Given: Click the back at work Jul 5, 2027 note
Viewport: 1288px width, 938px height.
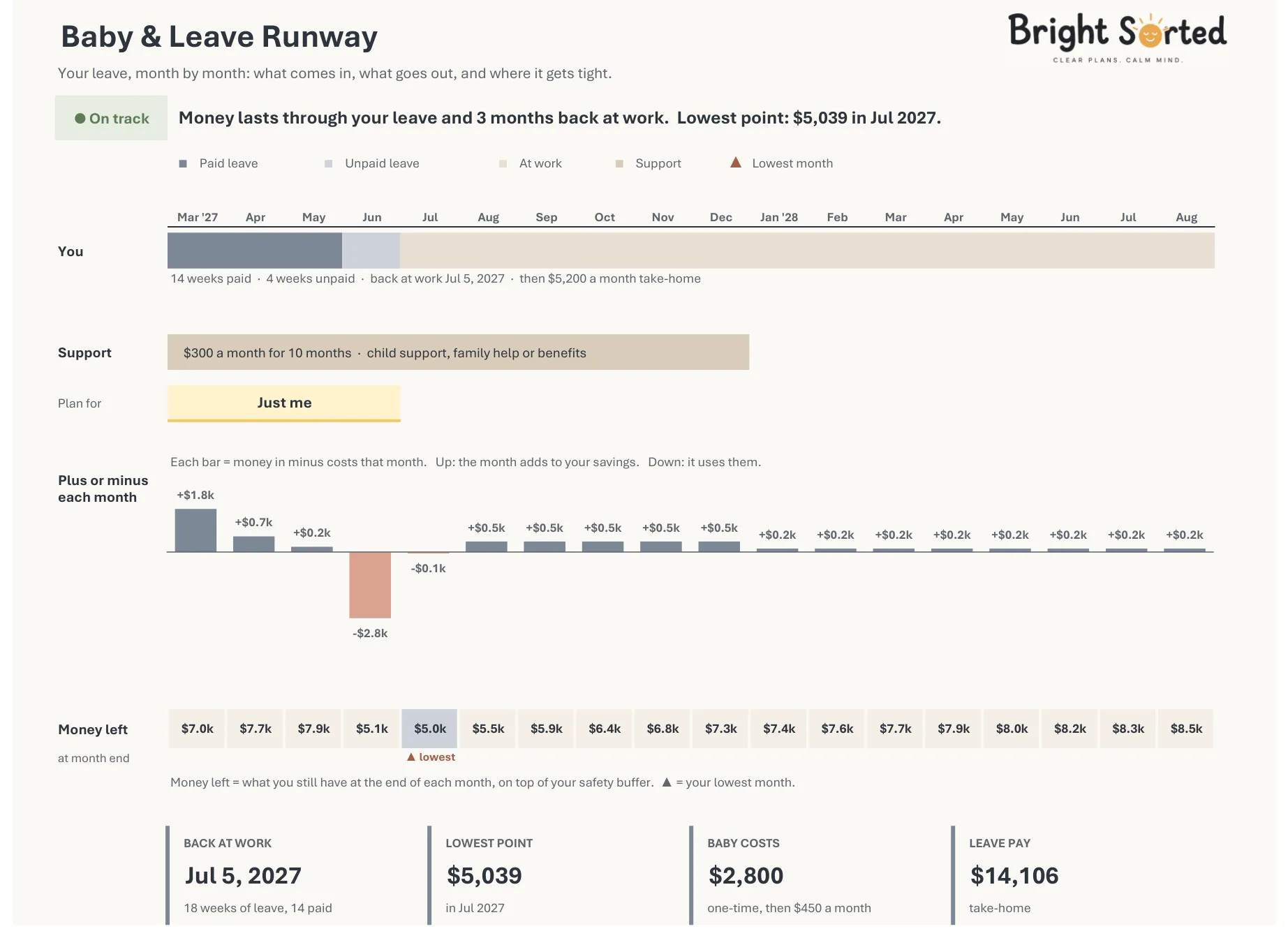Looking at the screenshot, I should [437, 278].
